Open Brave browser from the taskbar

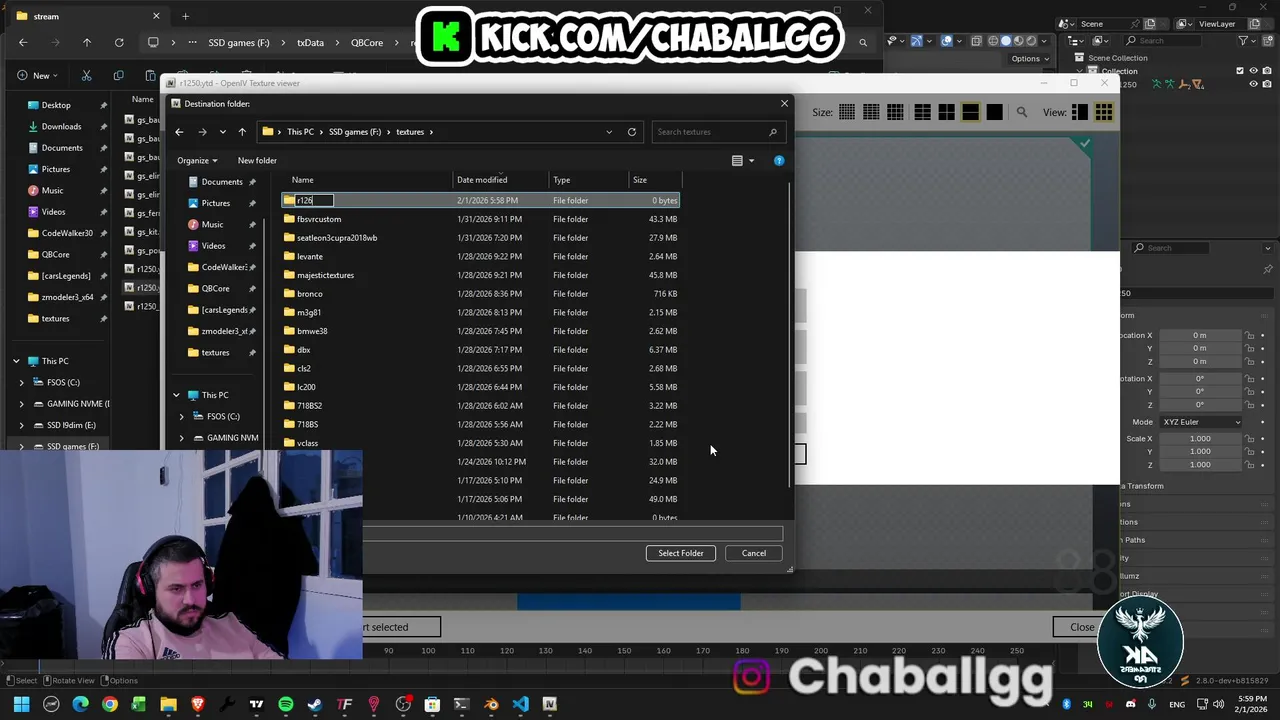(198, 704)
